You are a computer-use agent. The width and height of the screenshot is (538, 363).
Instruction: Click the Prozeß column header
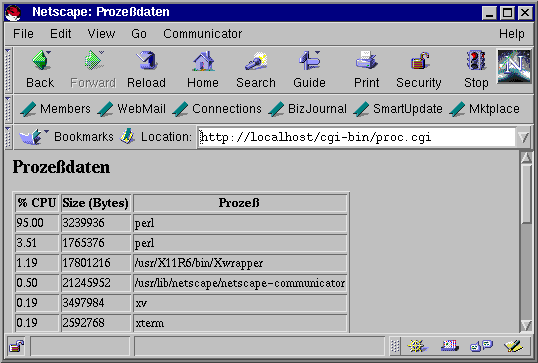point(240,203)
